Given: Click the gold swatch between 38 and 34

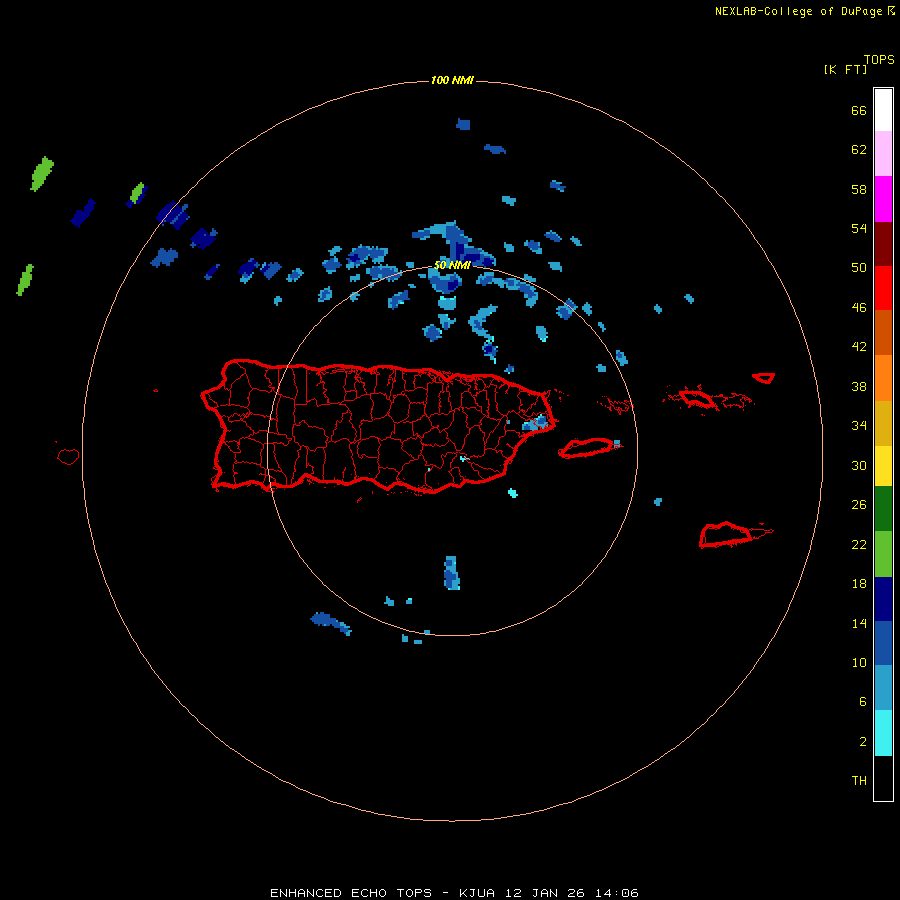Looking at the screenshot, I should tap(883, 423).
